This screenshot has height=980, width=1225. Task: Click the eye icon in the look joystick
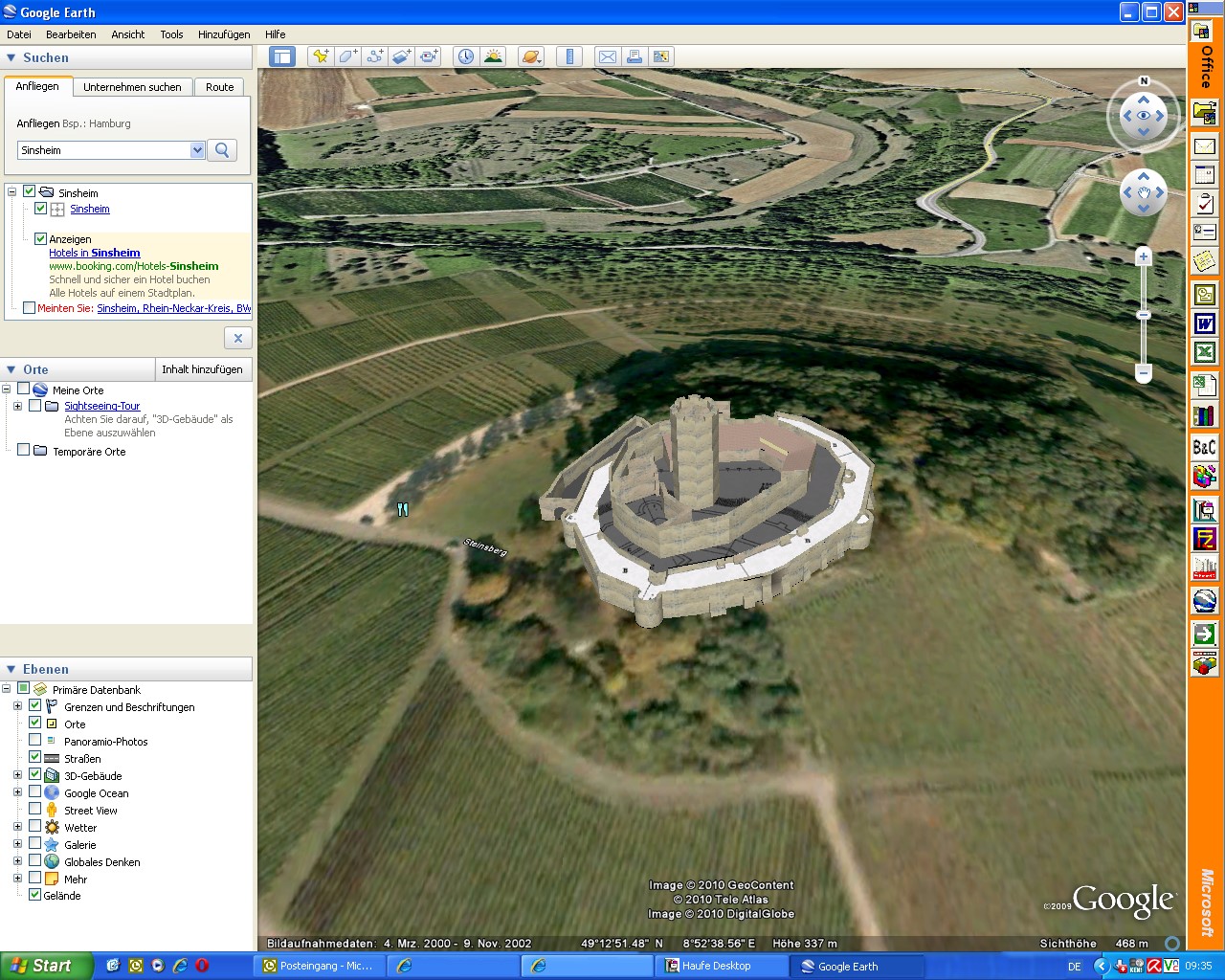1144,116
